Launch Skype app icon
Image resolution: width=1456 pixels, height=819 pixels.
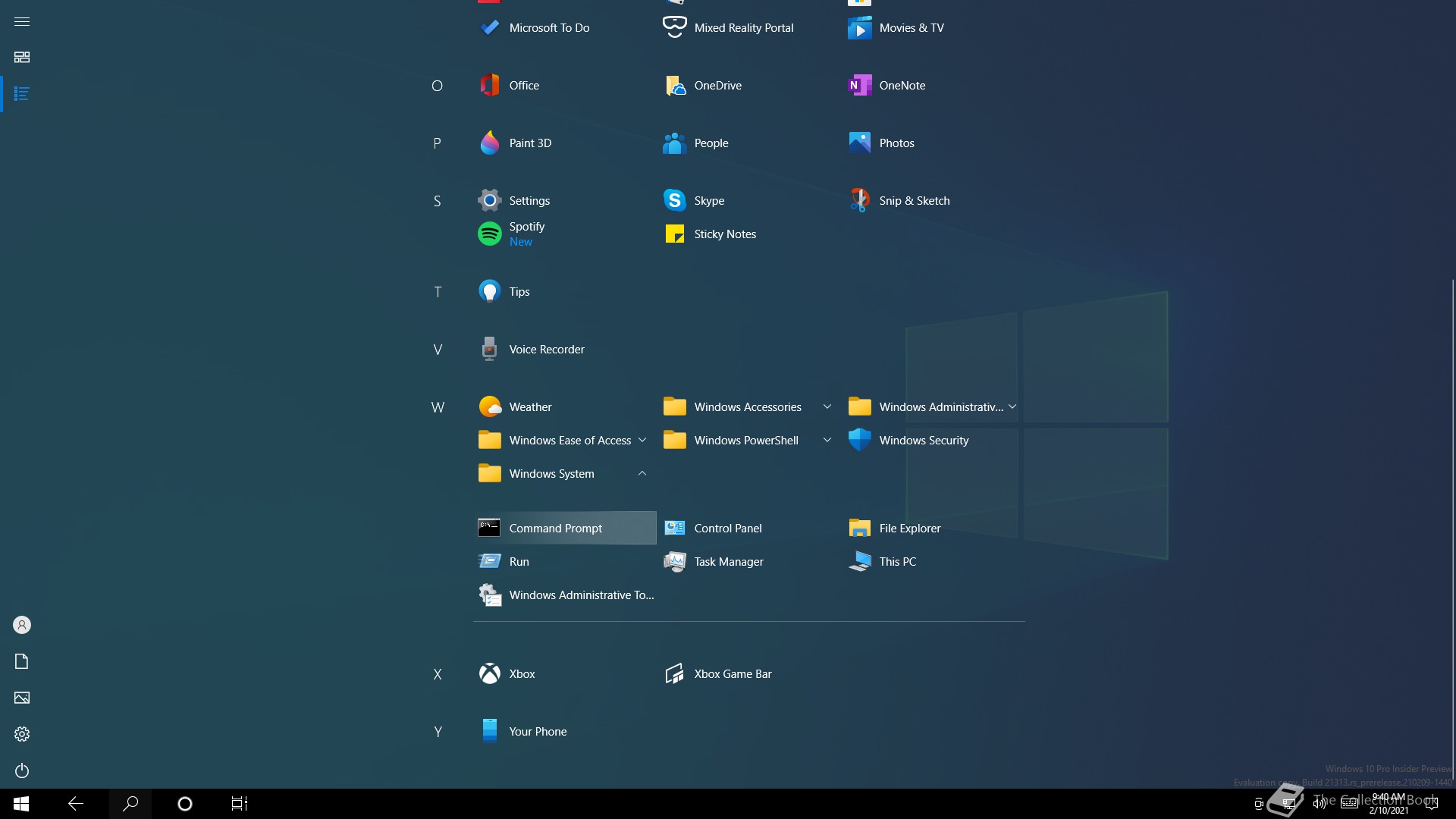[675, 201]
